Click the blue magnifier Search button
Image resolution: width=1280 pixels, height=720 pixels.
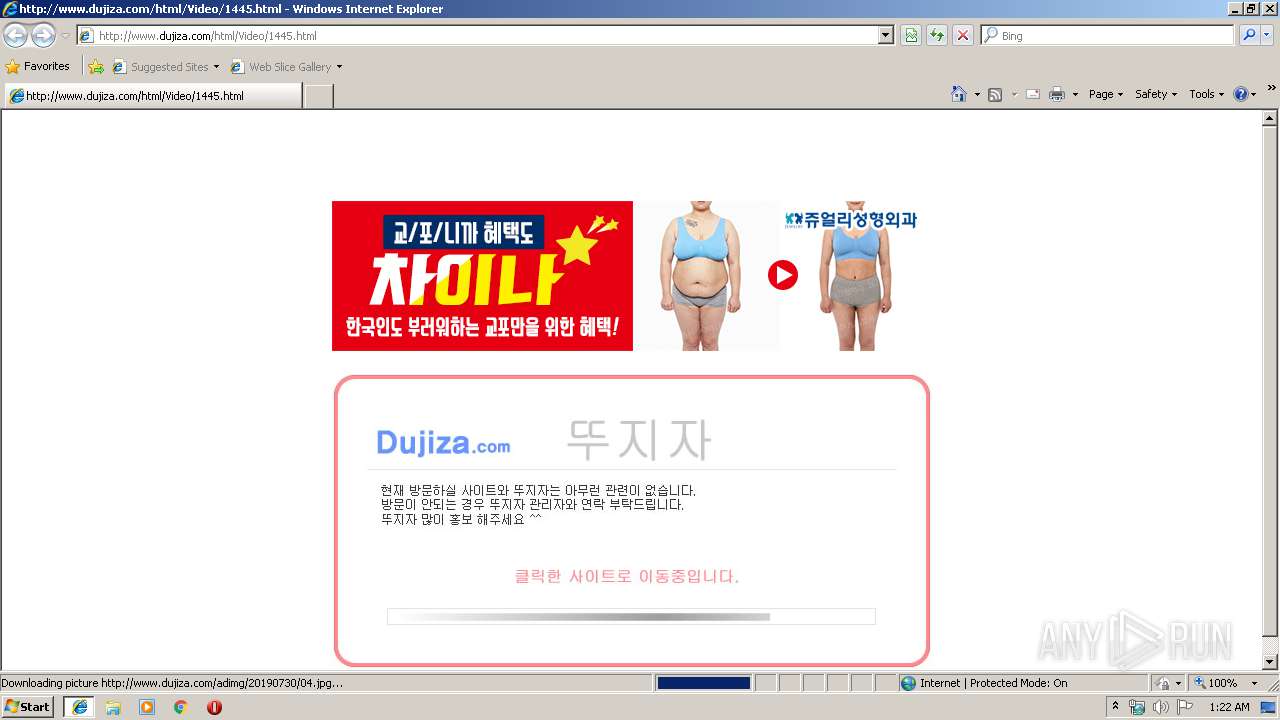coord(1249,36)
